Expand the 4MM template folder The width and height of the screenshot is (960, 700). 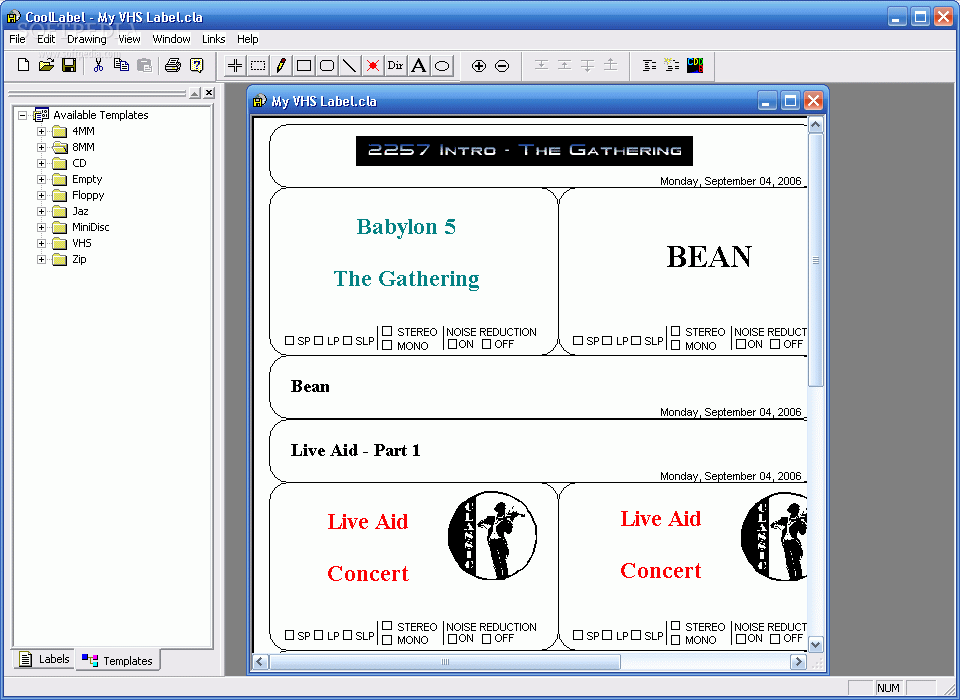point(42,131)
